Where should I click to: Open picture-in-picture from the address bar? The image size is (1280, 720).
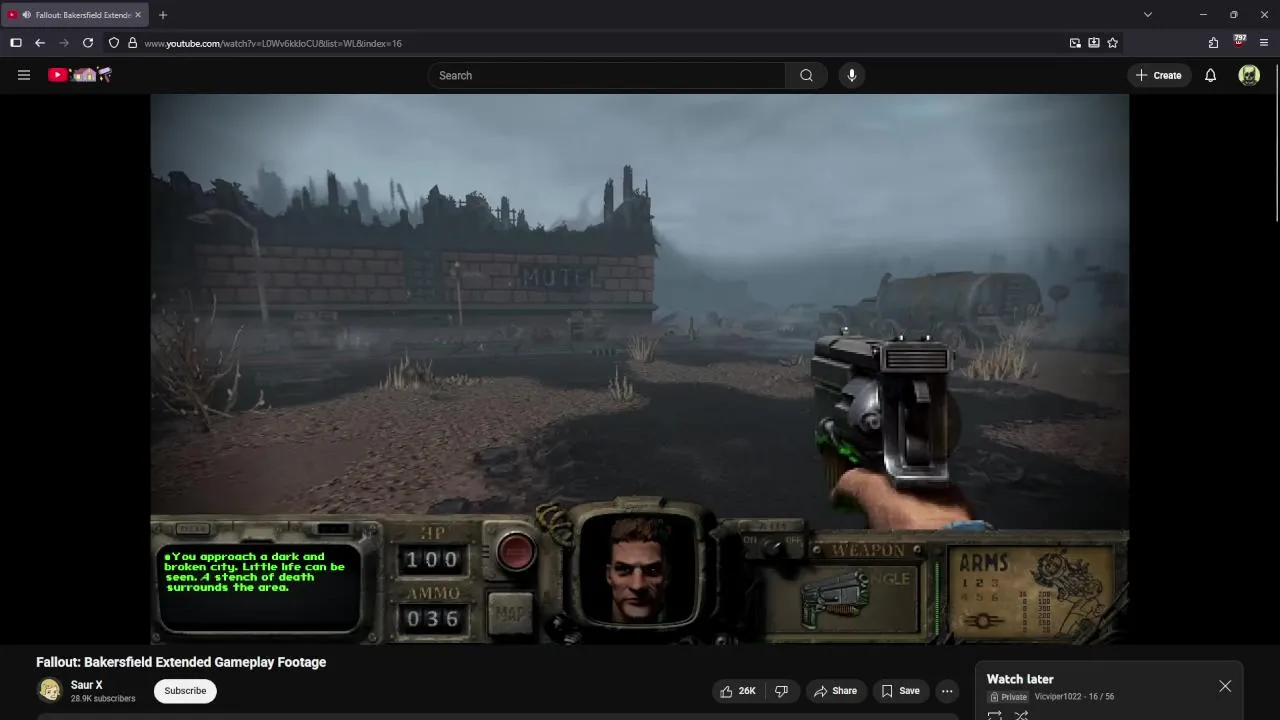(1075, 43)
